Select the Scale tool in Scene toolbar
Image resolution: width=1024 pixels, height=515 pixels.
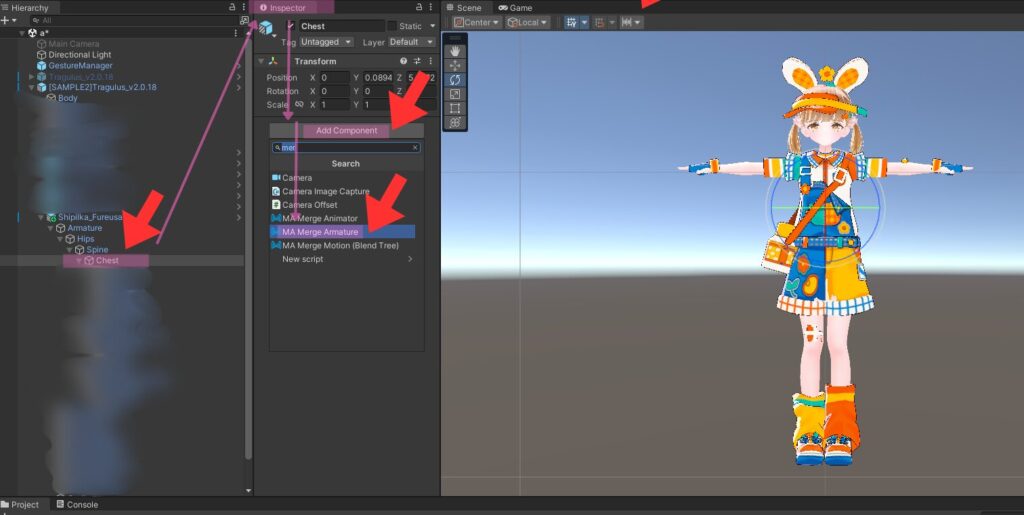455,94
